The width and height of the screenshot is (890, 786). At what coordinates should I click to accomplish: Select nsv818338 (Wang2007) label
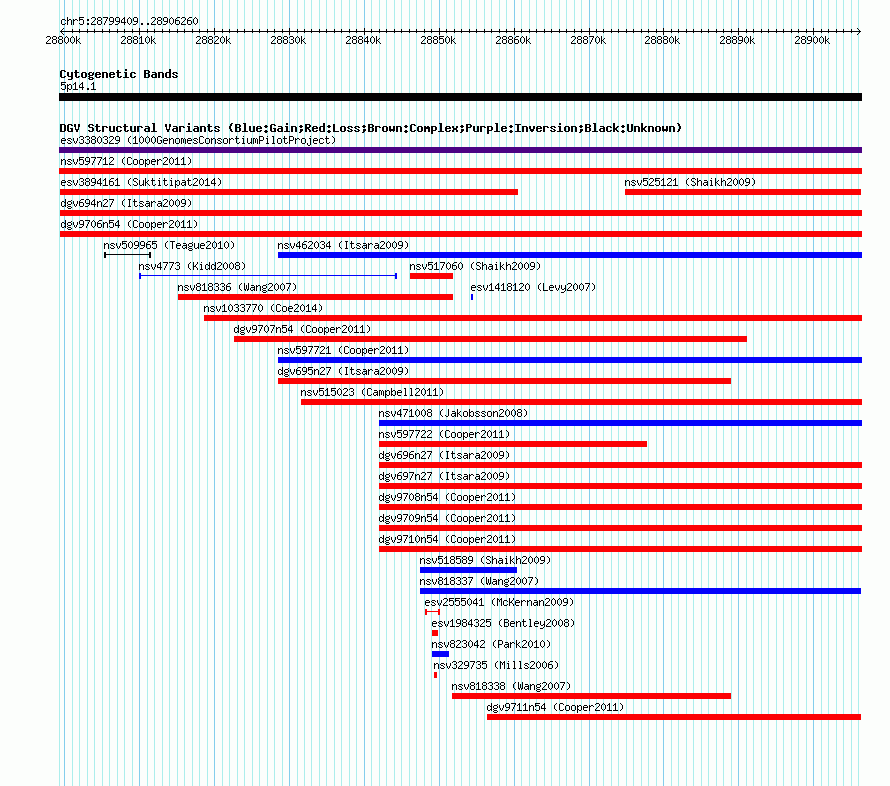(511, 686)
